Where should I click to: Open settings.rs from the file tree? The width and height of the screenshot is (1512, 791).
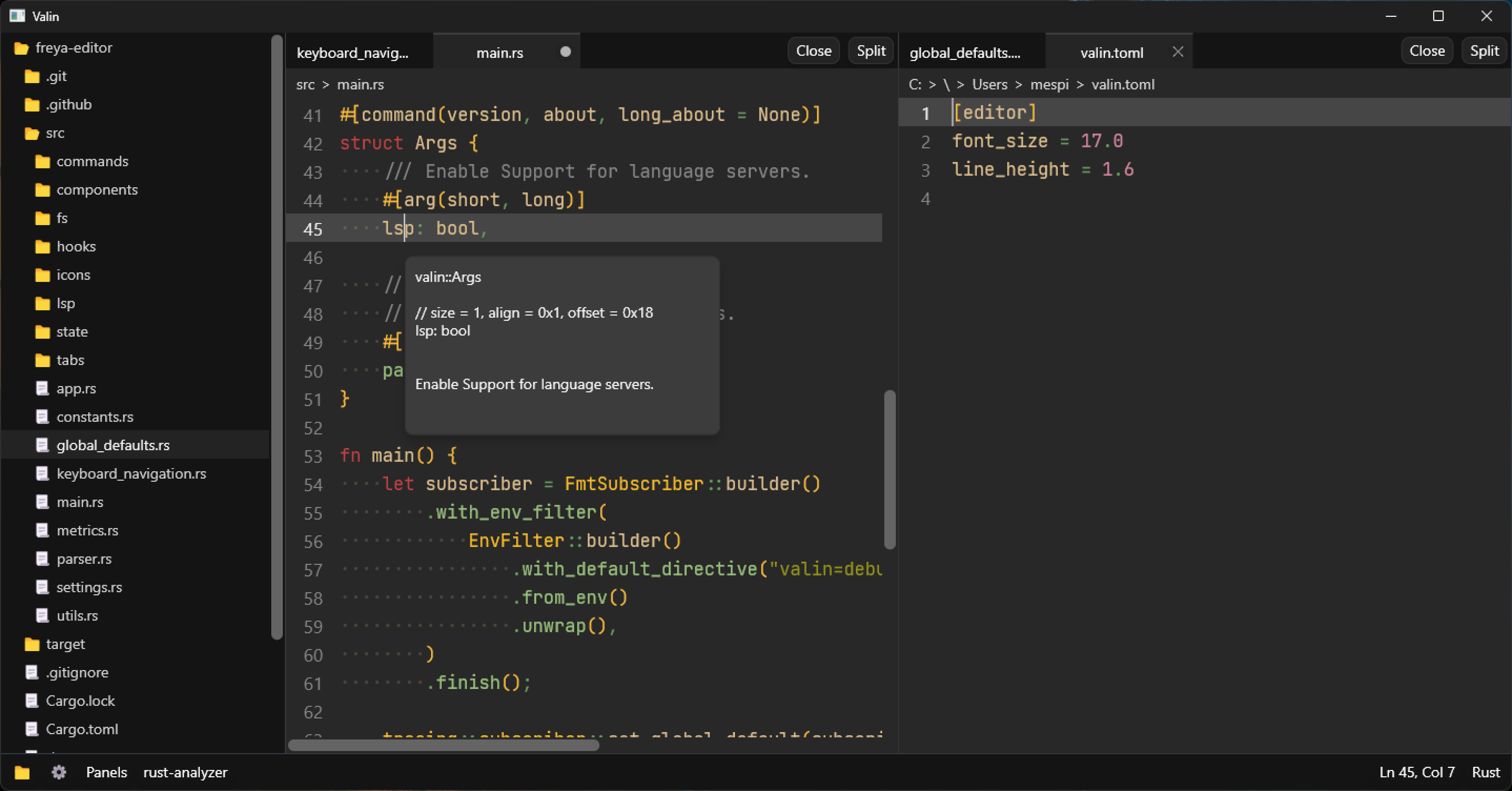(89, 587)
